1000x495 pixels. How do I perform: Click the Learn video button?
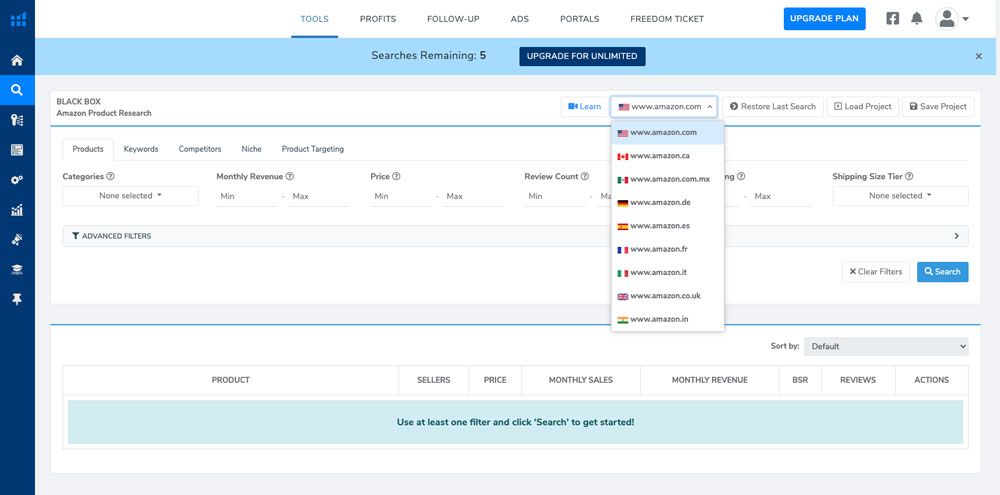tap(584, 107)
